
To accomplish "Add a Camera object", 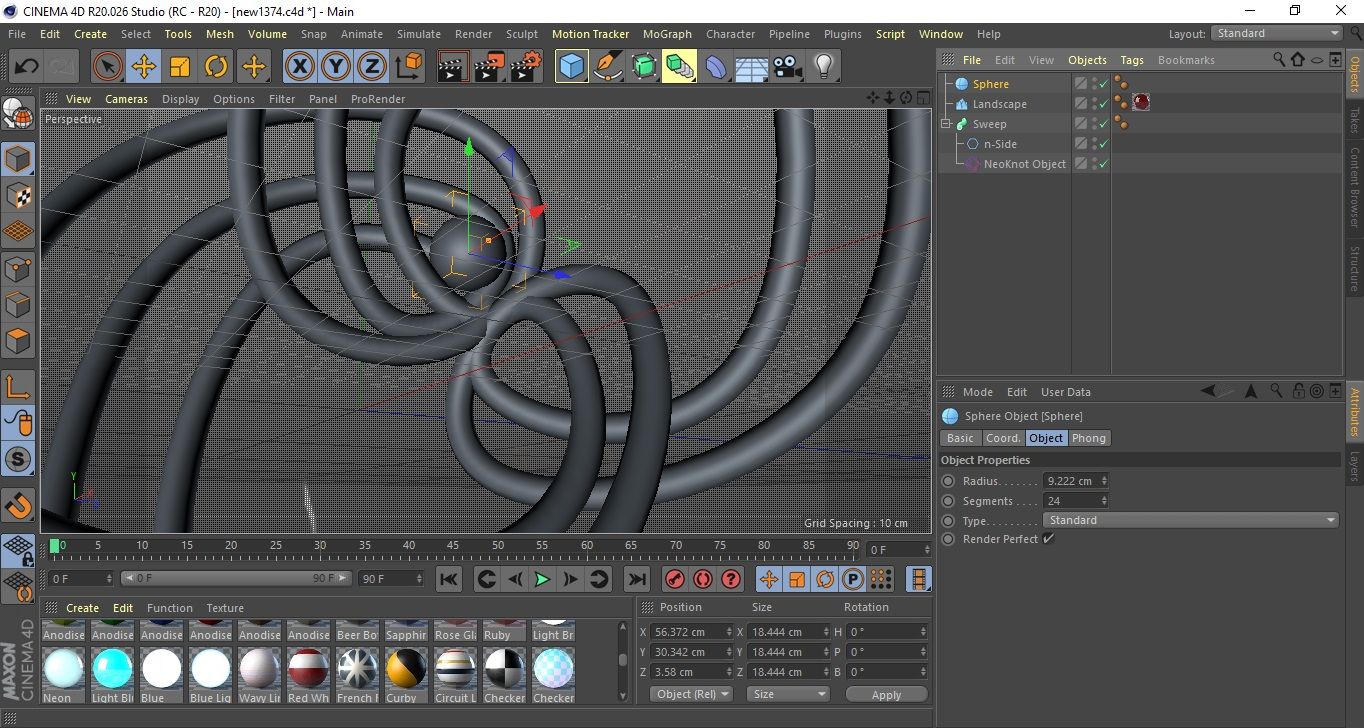I will pyautogui.click(x=788, y=67).
